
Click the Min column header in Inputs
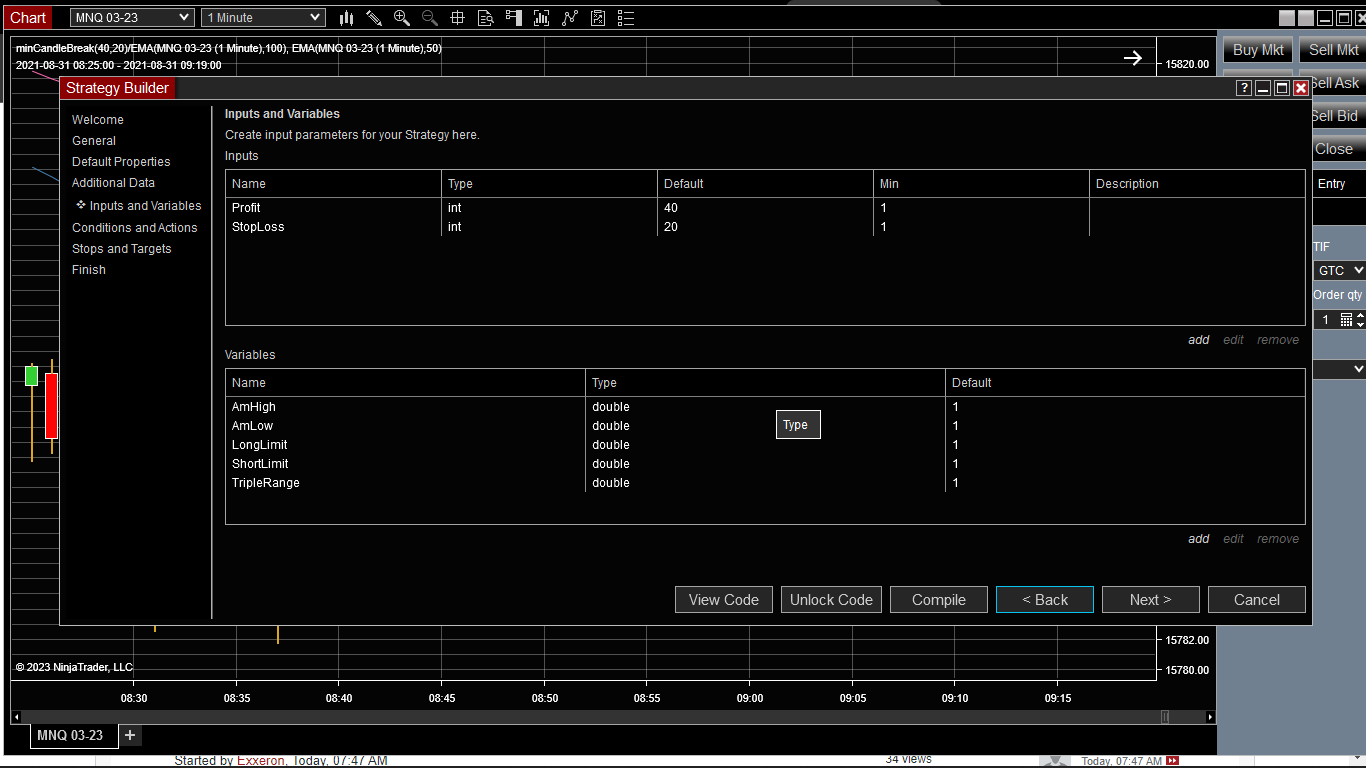click(x=981, y=184)
